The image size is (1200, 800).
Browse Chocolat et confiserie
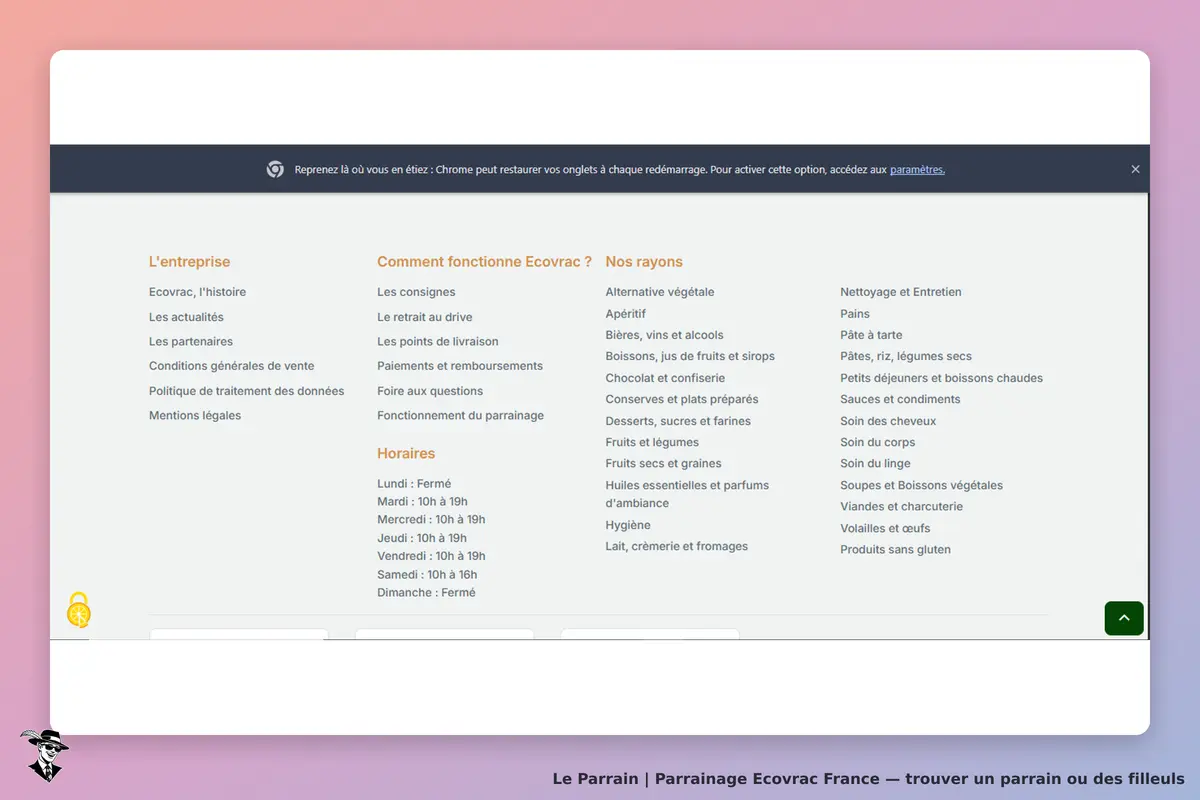(665, 378)
